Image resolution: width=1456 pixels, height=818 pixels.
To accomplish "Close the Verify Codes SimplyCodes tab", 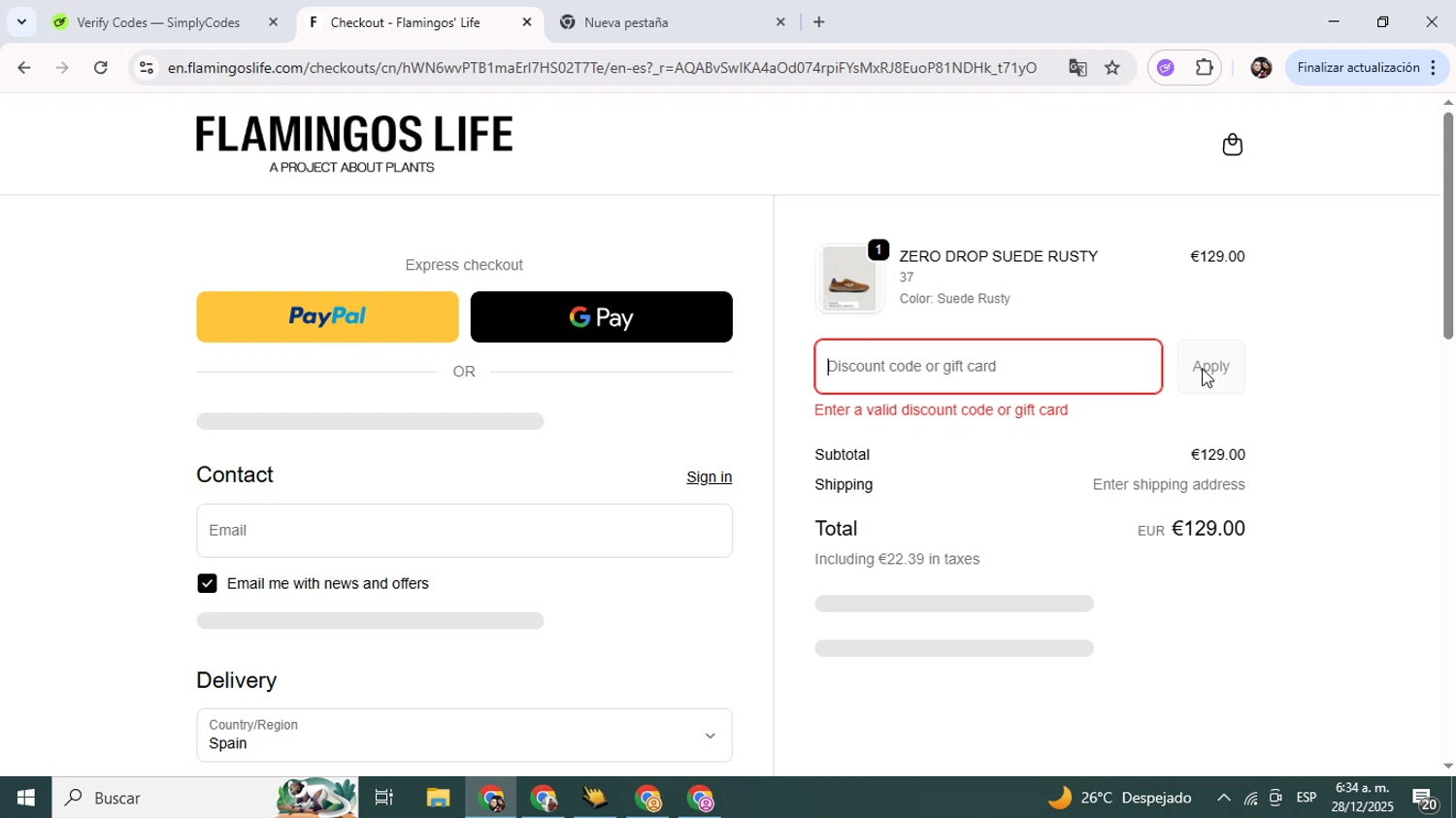I will click(x=273, y=22).
